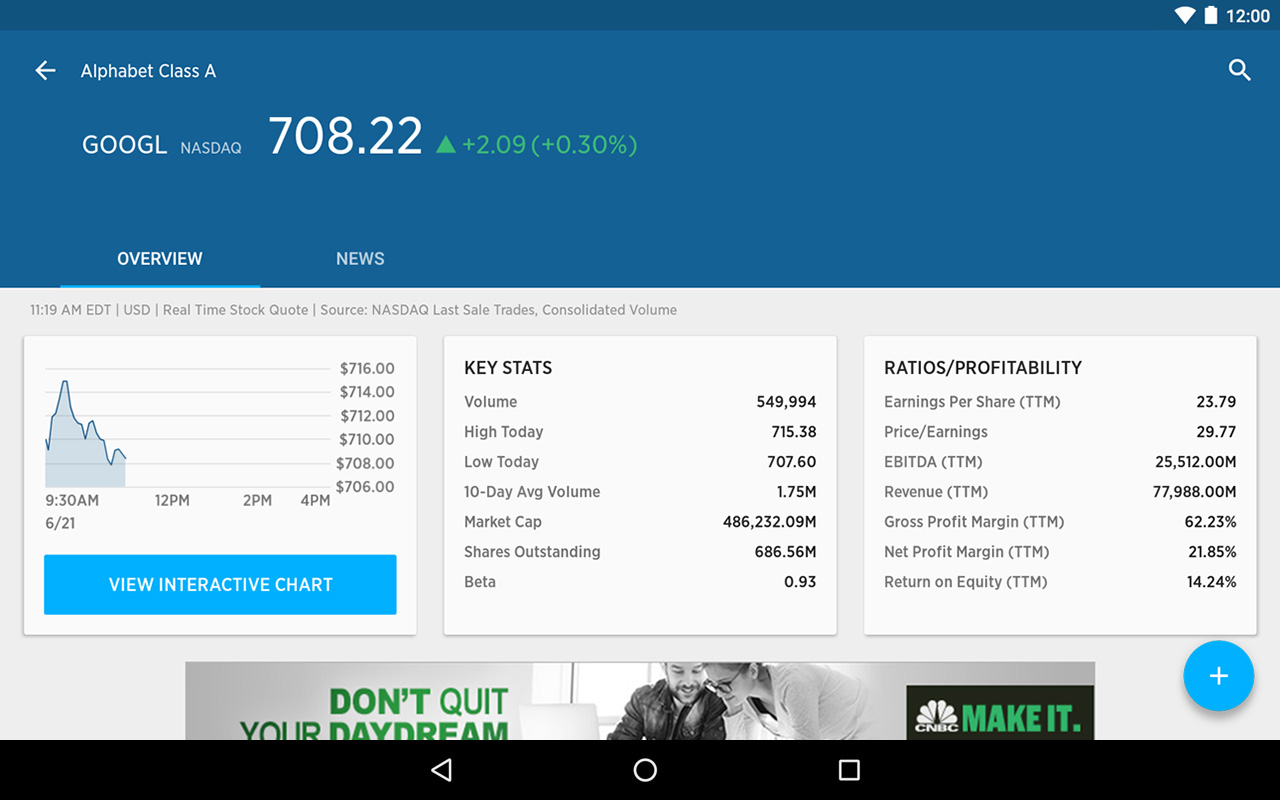
Task: Click the search icon in the top bar
Action: click(x=1240, y=70)
